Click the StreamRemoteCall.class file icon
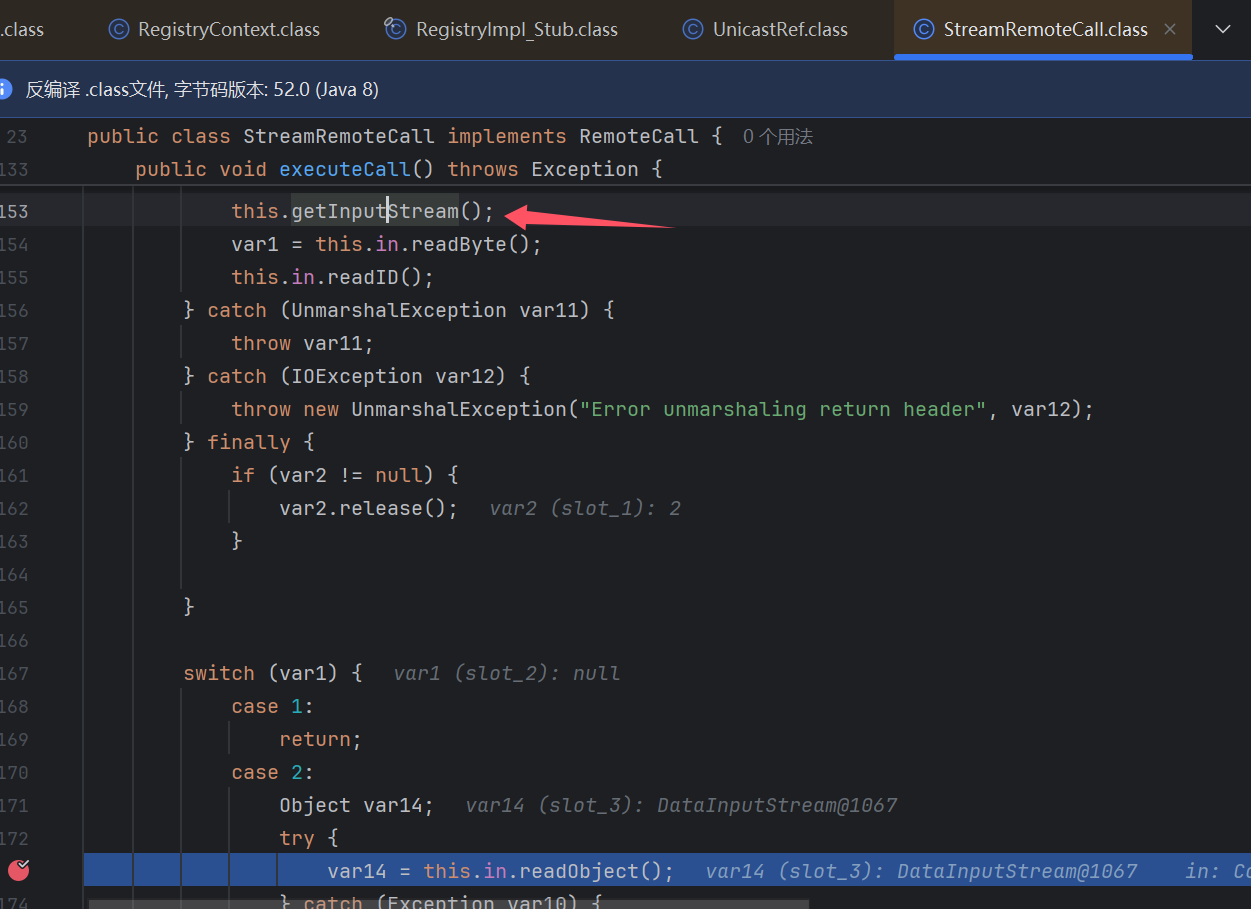This screenshot has width=1251, height=909. (925, 29)
